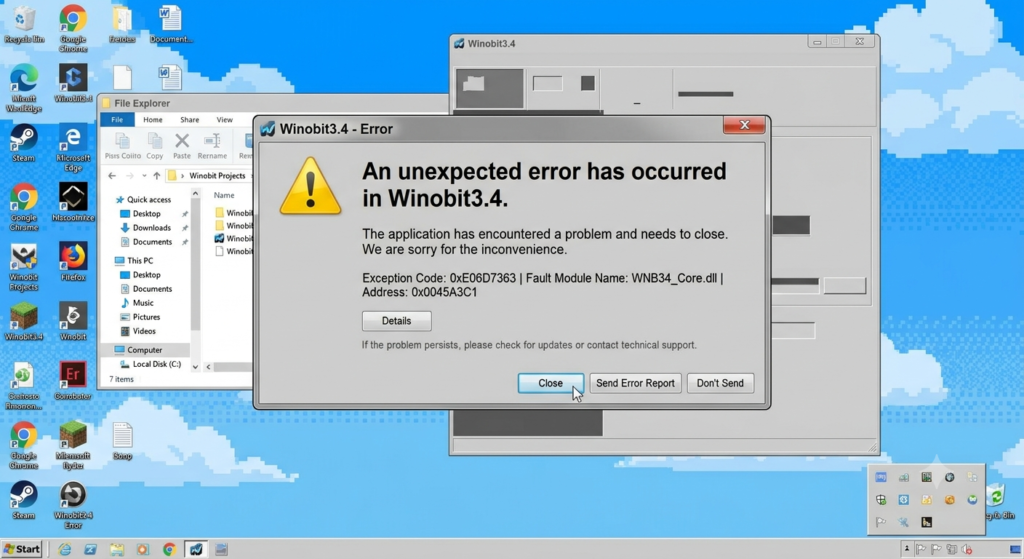Click the File Explorer taskbar icon
Screen dimensions: 1024x559
point(117,550)
